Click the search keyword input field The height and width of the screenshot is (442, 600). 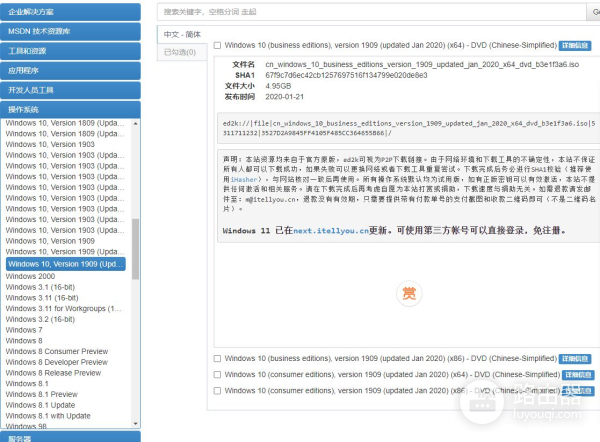click(x=371, y=12)
